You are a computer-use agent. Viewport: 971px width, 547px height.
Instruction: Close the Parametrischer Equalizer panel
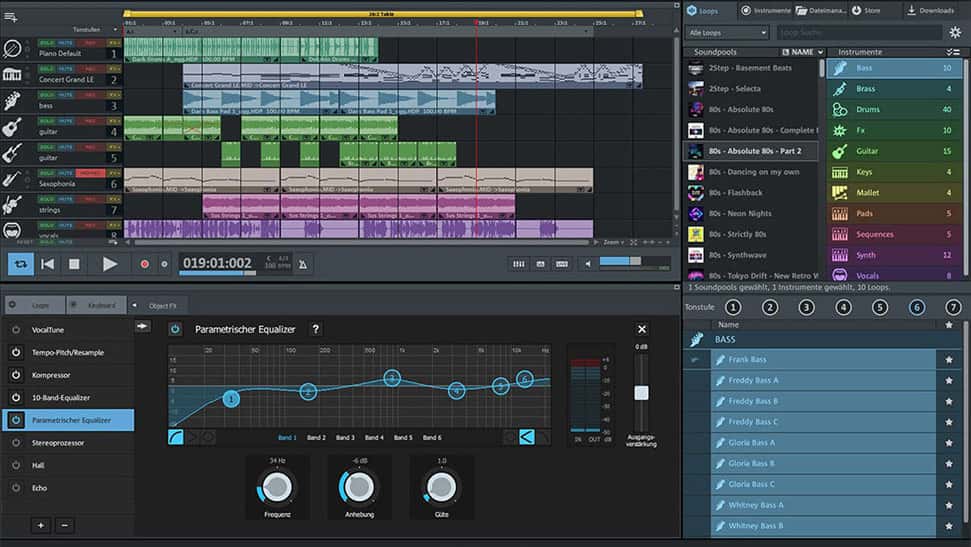coord(642,330)
